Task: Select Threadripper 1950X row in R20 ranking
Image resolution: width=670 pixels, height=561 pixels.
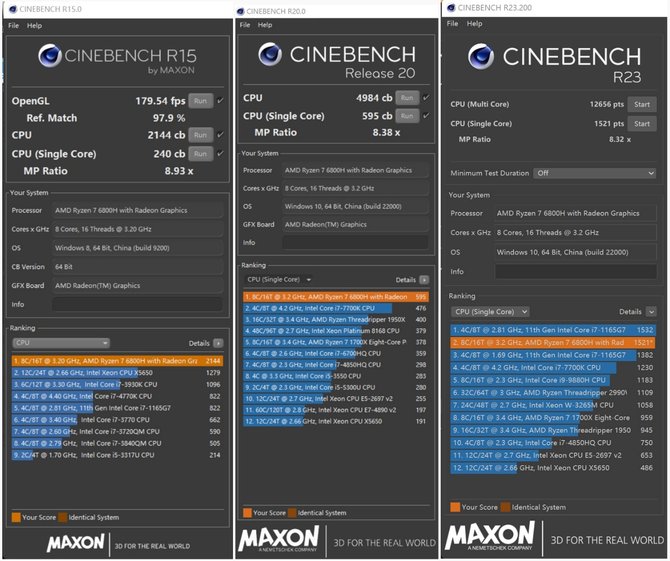Action: [336, 320]
